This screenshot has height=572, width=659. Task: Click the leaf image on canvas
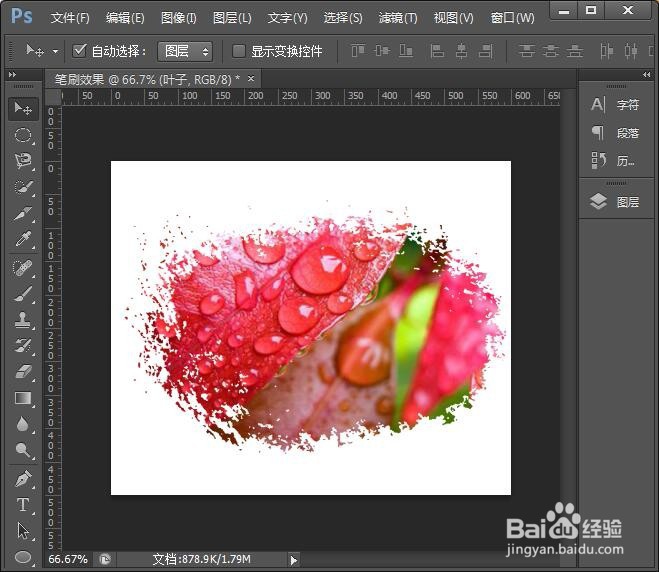pyautogui.click(x=313, y=329)
